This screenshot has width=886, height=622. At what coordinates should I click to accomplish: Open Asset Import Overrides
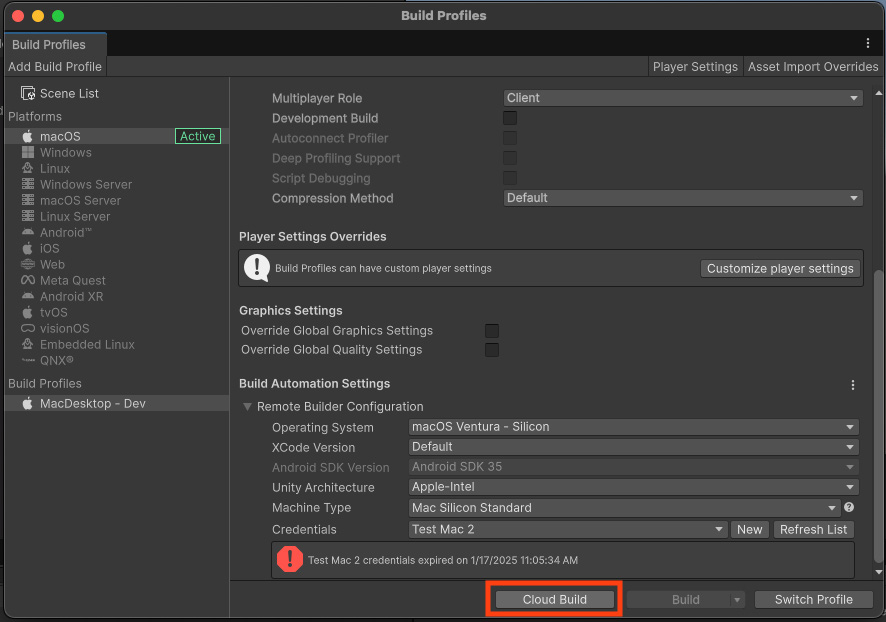tap(813, 66)
